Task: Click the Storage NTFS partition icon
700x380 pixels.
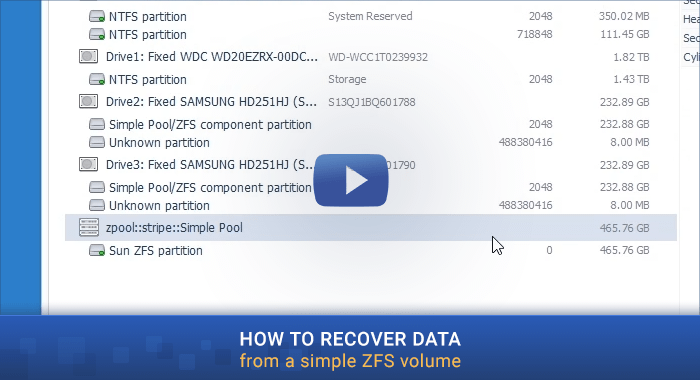Action: coord(97,79)
